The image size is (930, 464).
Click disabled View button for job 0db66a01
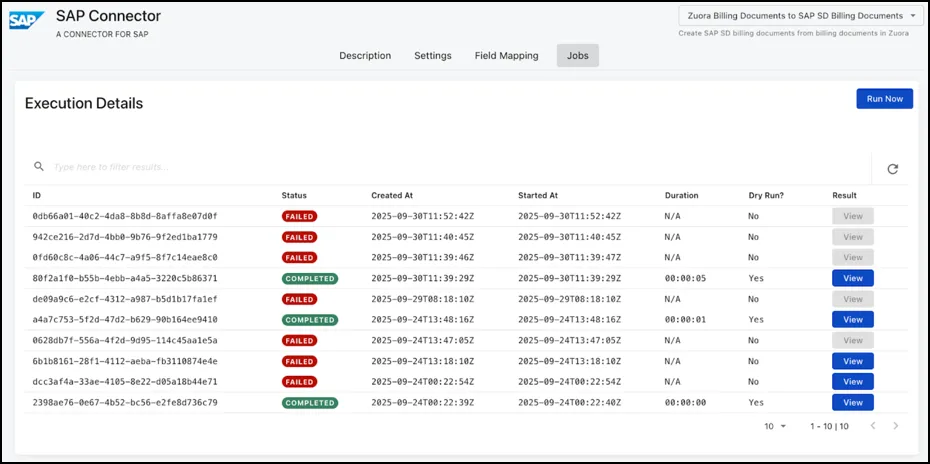coord(852,216)
